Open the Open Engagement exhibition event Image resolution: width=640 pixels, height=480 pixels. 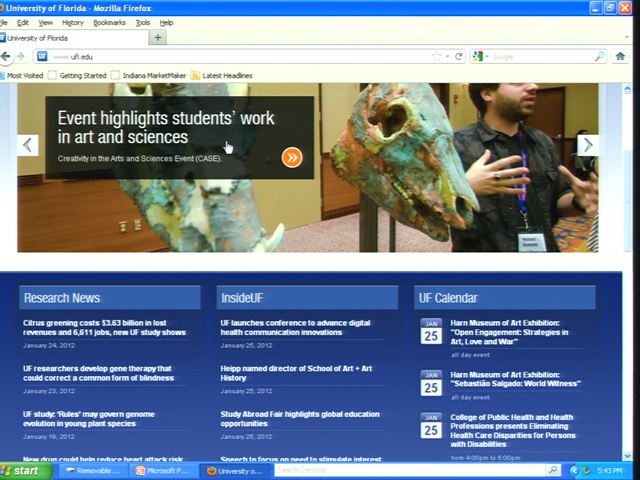[509, 332]
